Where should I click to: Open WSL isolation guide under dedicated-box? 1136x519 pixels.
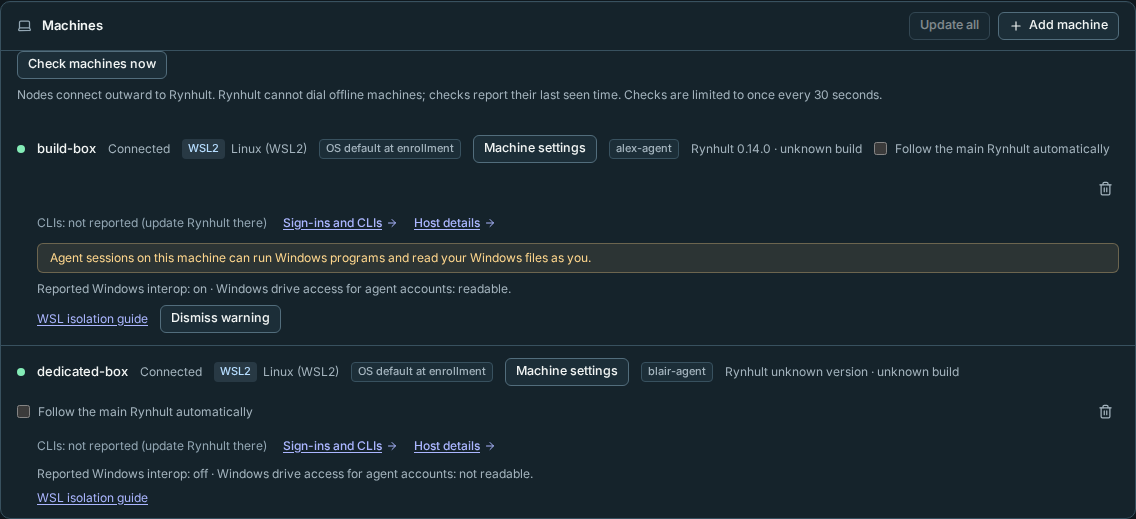point(92,498)
